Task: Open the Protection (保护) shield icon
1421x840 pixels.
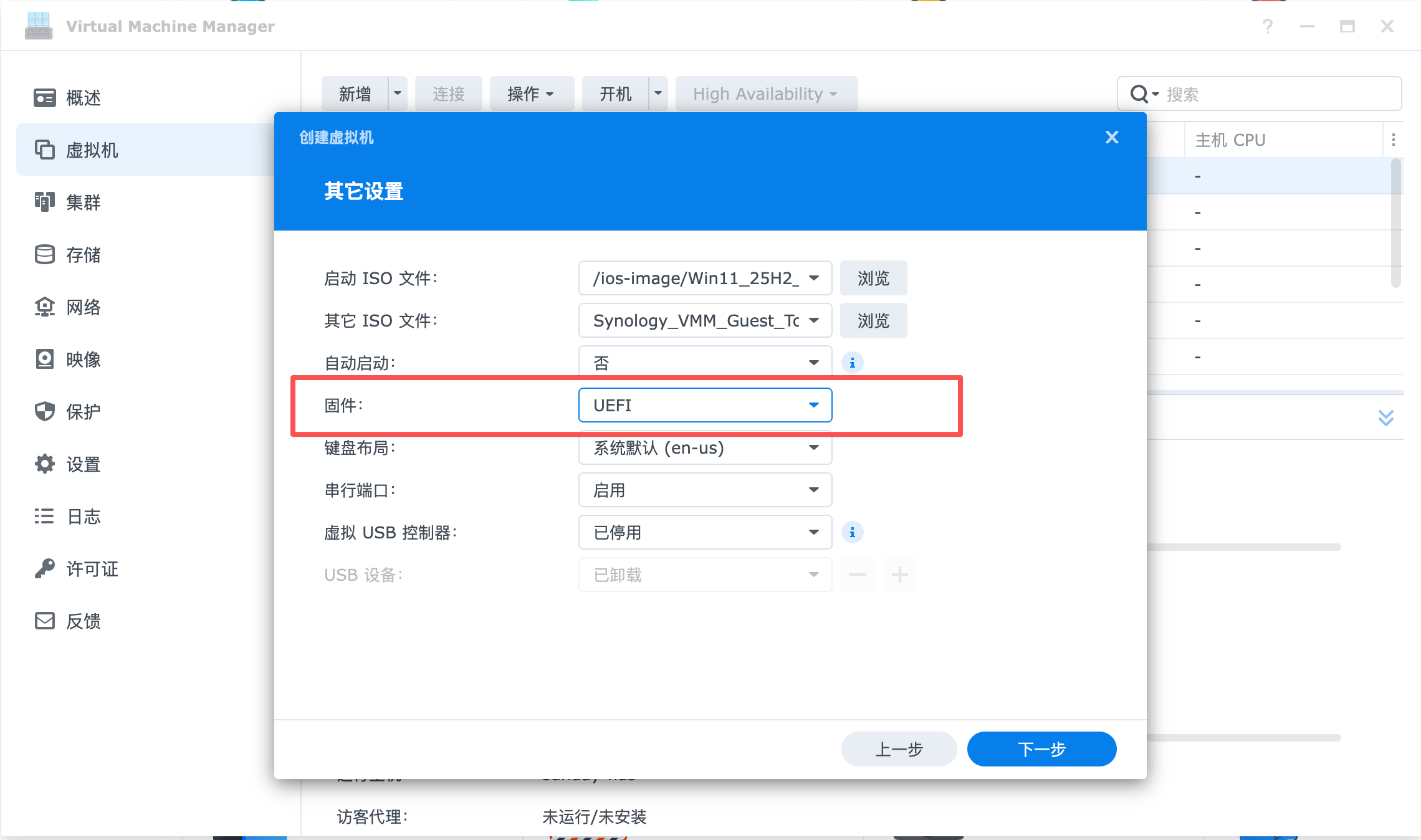Action: pyautogui.click(x=45, y=412)
